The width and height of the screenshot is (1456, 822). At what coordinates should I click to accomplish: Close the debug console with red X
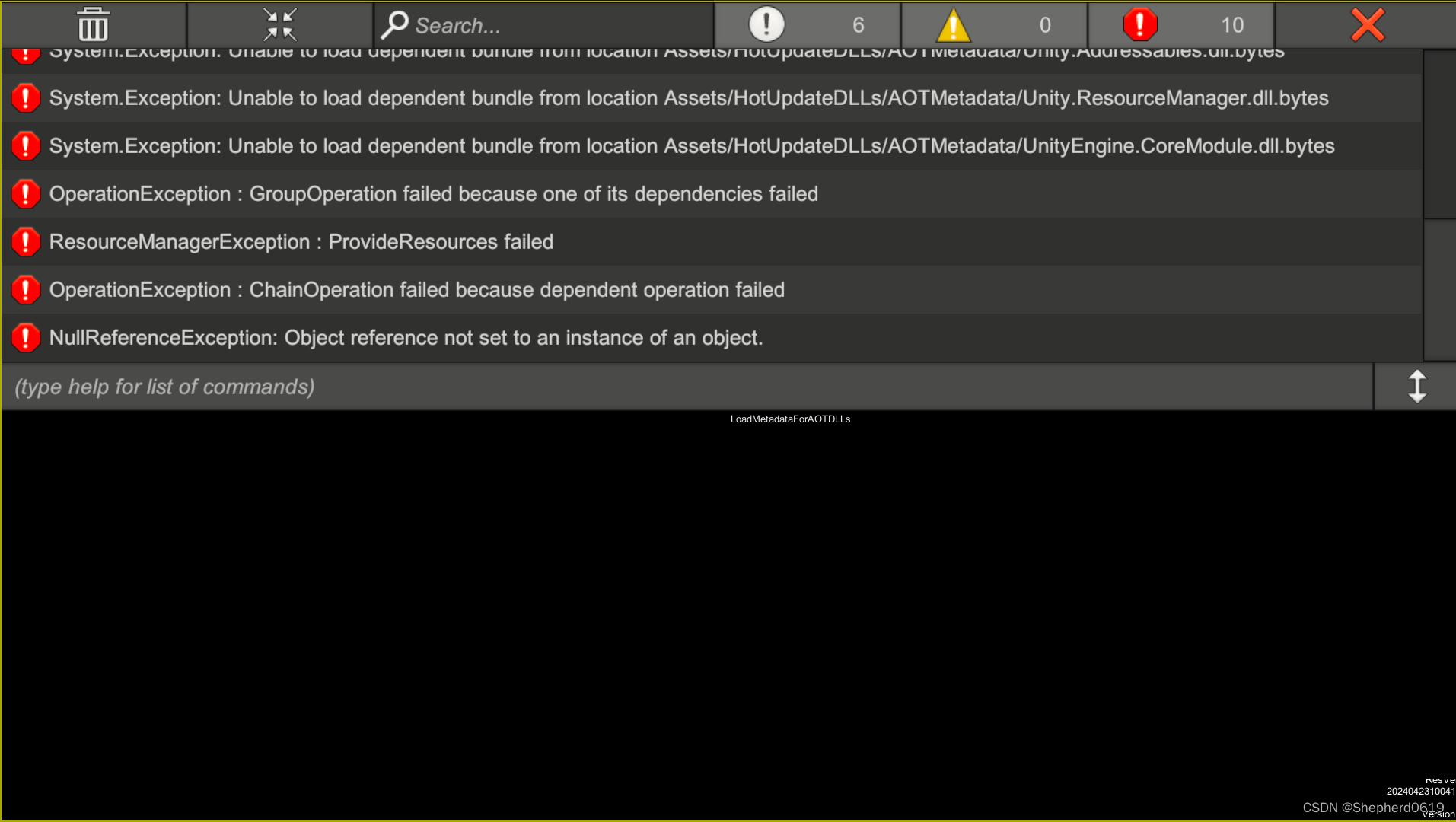1367,25
